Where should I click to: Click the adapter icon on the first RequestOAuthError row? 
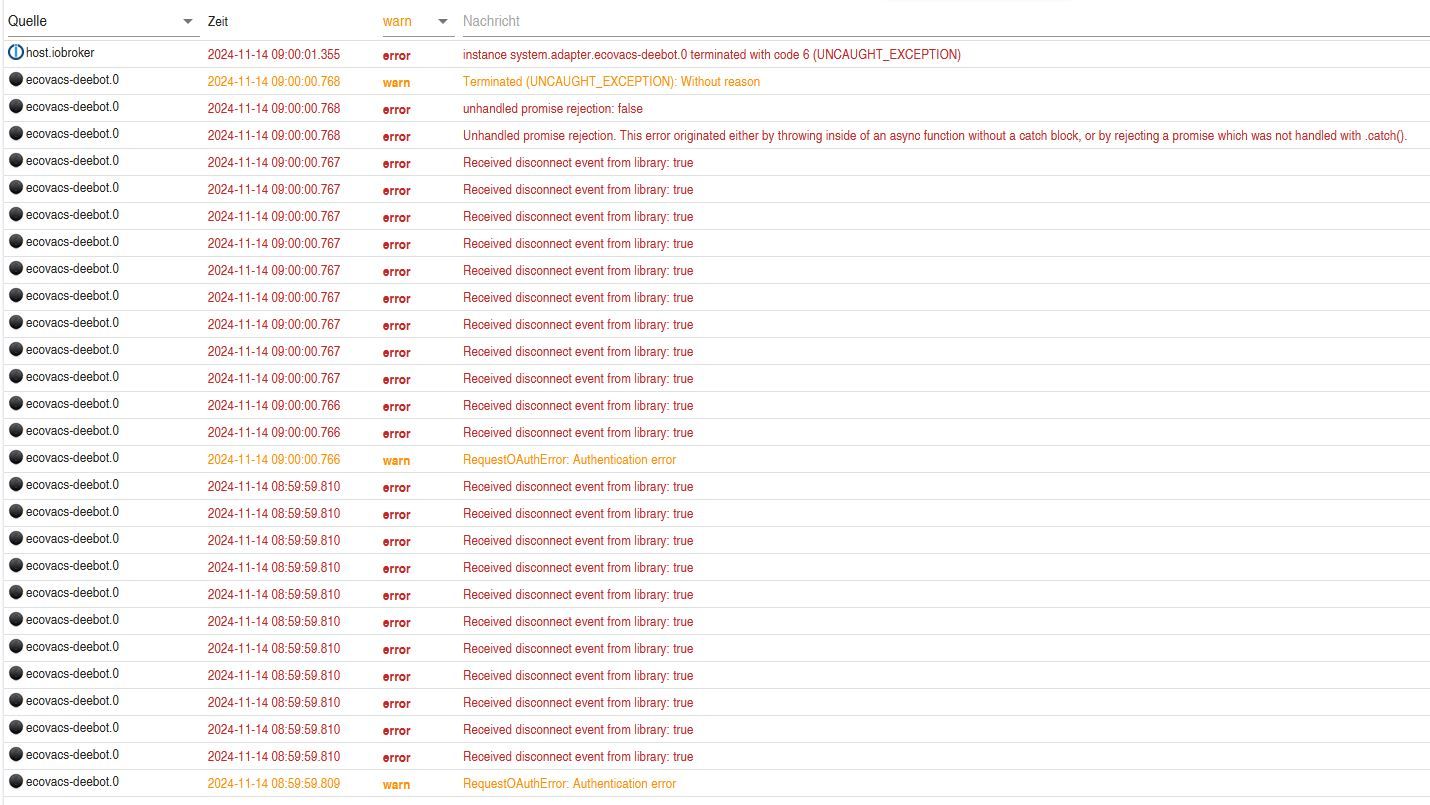pos(16,457)
